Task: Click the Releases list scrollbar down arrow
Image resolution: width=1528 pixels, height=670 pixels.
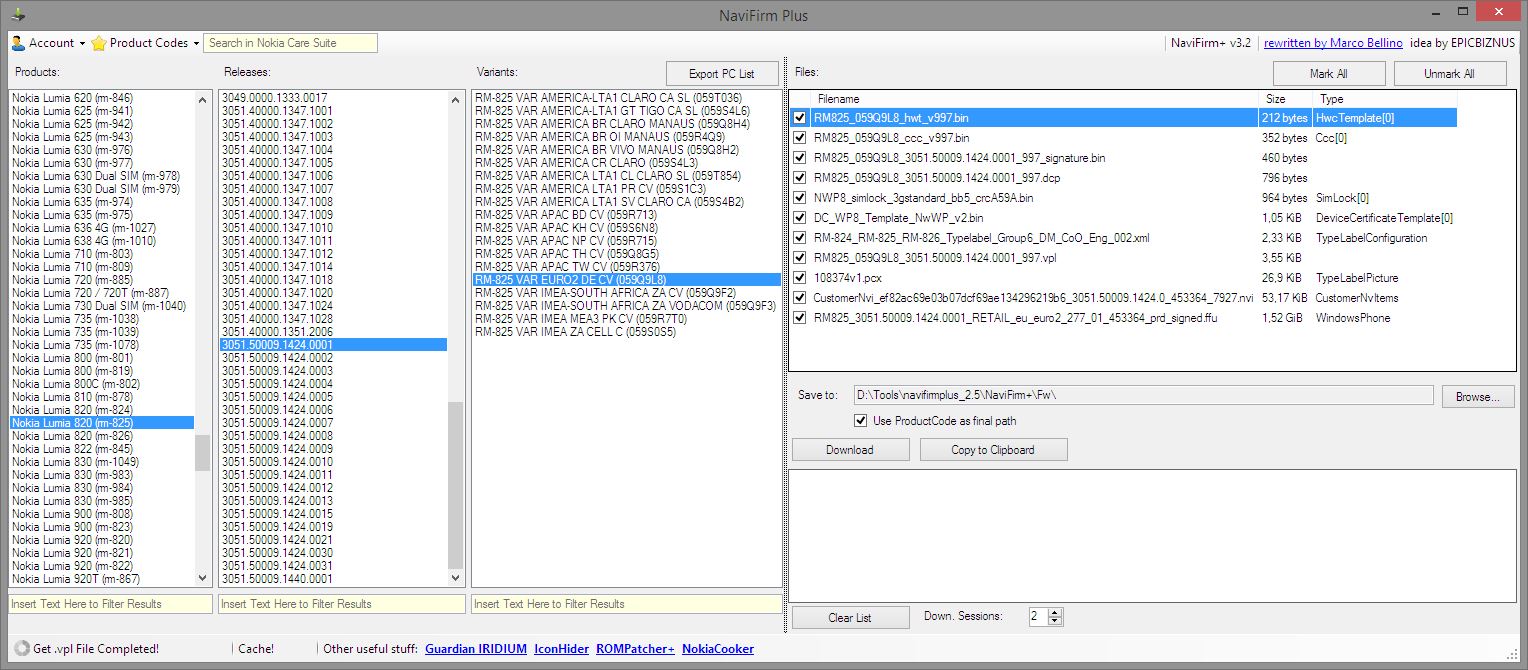Action: point(456,577)
